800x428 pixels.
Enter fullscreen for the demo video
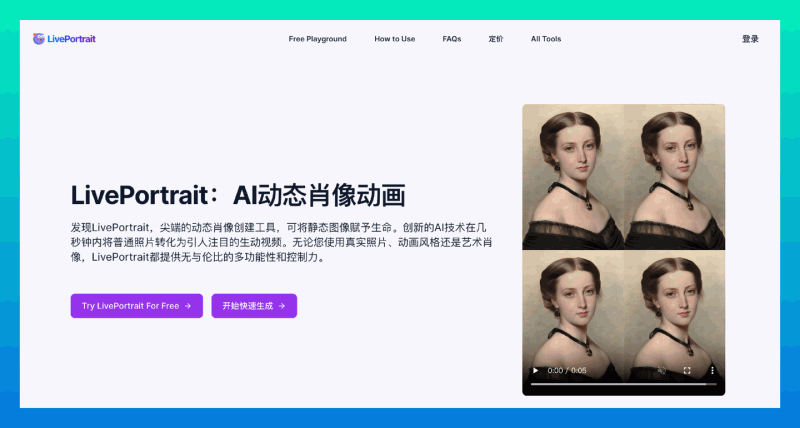(687, 370)
